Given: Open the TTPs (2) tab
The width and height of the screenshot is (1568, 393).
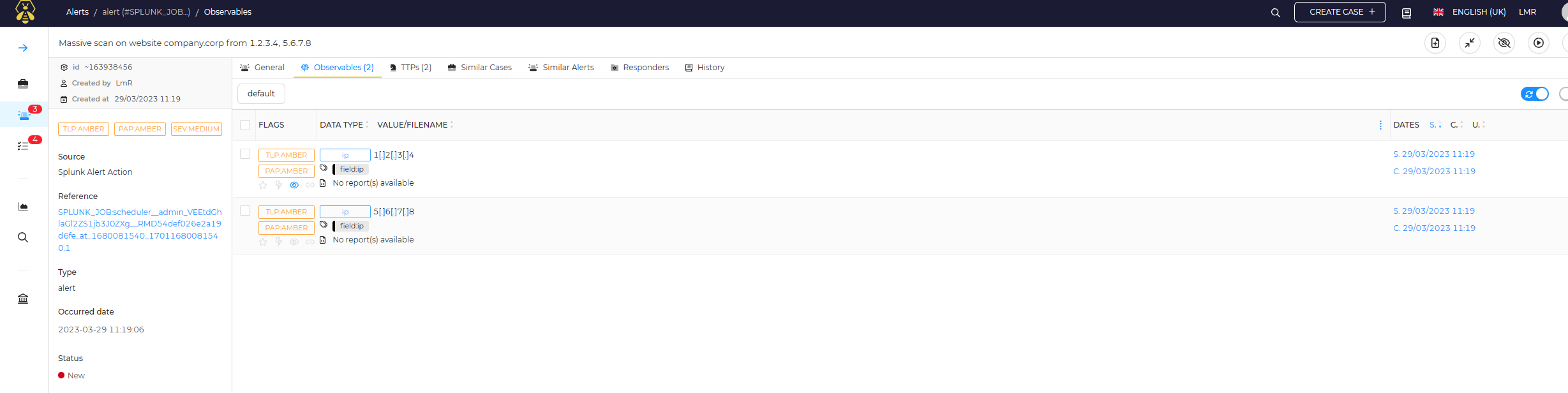Looking at the screenshot, I should point(410,68).
